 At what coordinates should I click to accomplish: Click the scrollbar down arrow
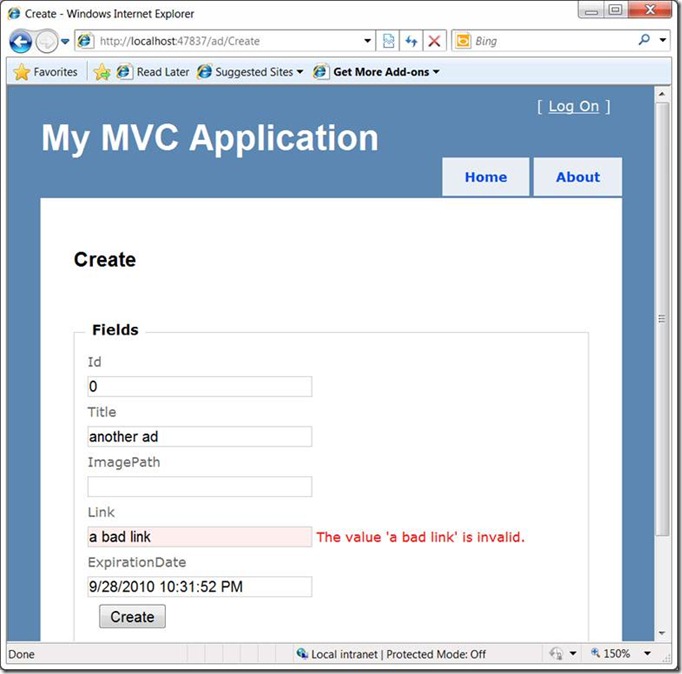coord(662,634)
